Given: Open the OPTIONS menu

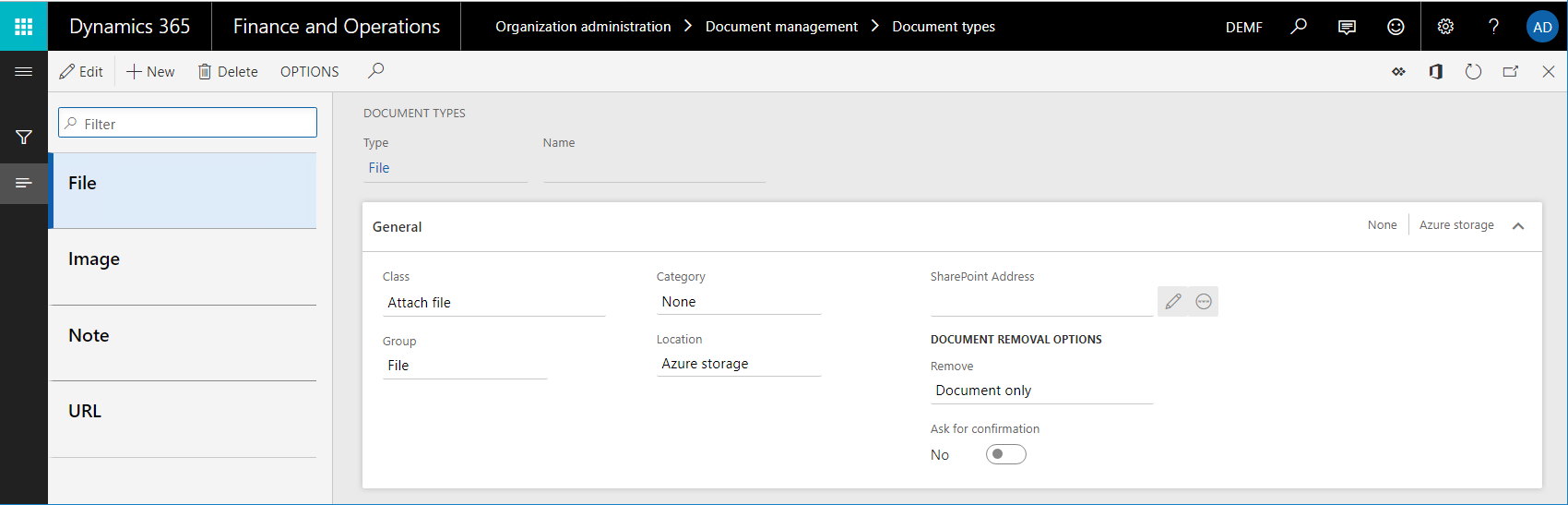Looking at the screenshot, I should (310, 71).
